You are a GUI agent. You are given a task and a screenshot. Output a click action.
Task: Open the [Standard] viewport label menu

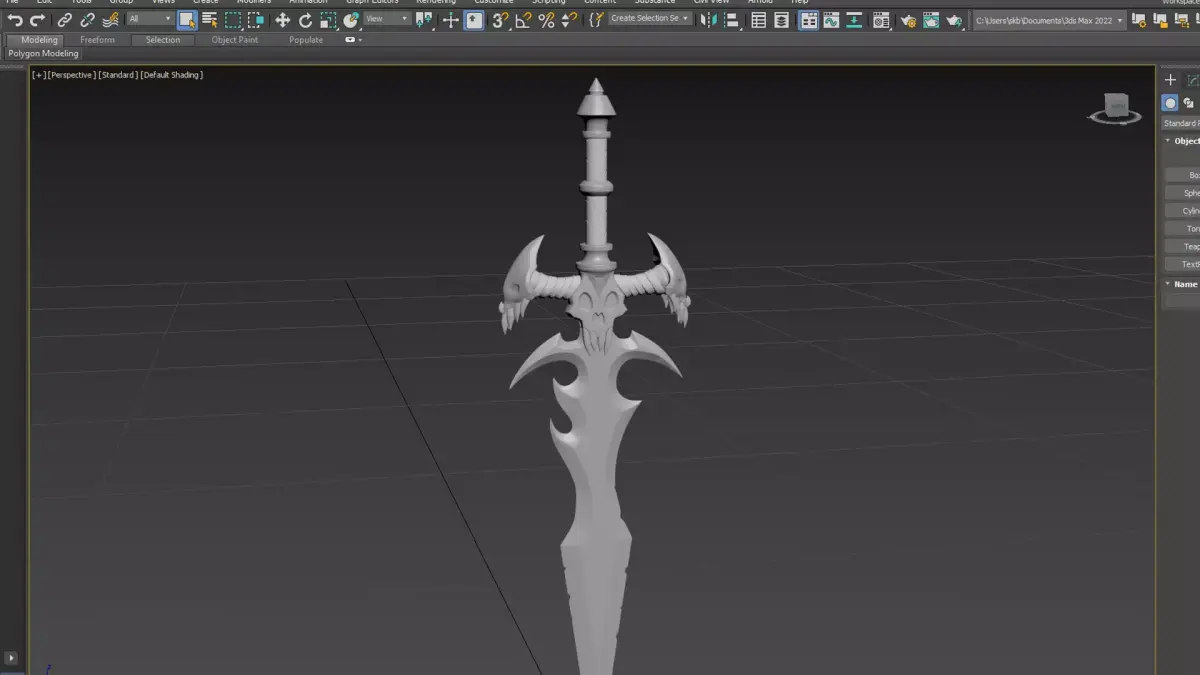pos(118,75)
